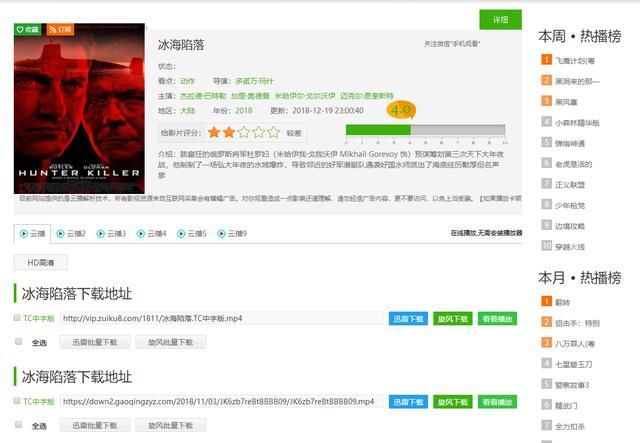Click the green rating progress bar
Viewport: 640px width, 443px height.
tap(425, 130)
